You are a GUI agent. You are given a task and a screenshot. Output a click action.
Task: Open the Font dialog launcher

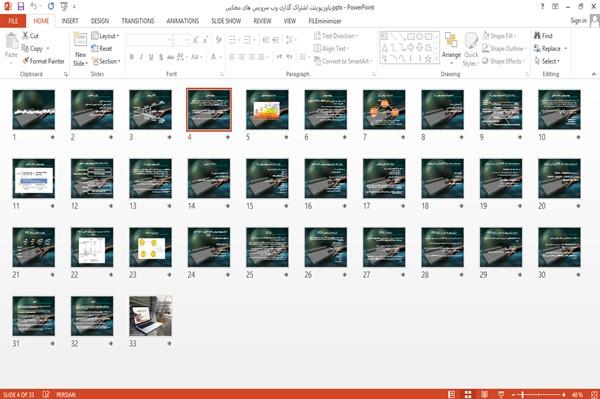click(222, 74)
